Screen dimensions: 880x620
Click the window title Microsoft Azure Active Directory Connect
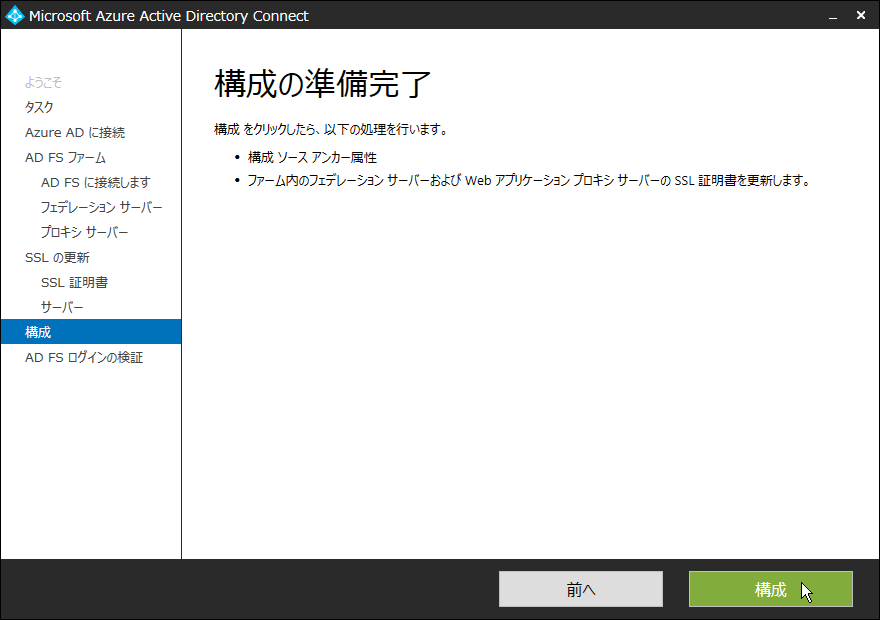168,16
